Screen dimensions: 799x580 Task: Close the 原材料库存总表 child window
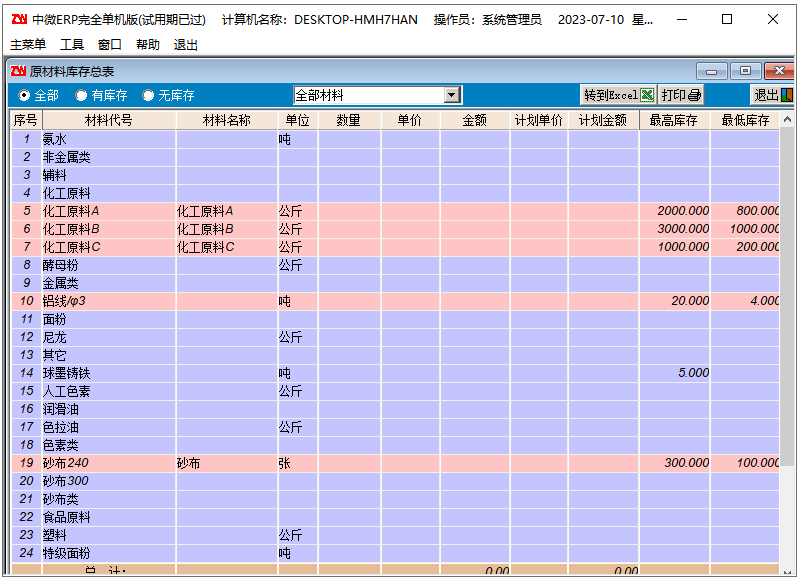779,71
